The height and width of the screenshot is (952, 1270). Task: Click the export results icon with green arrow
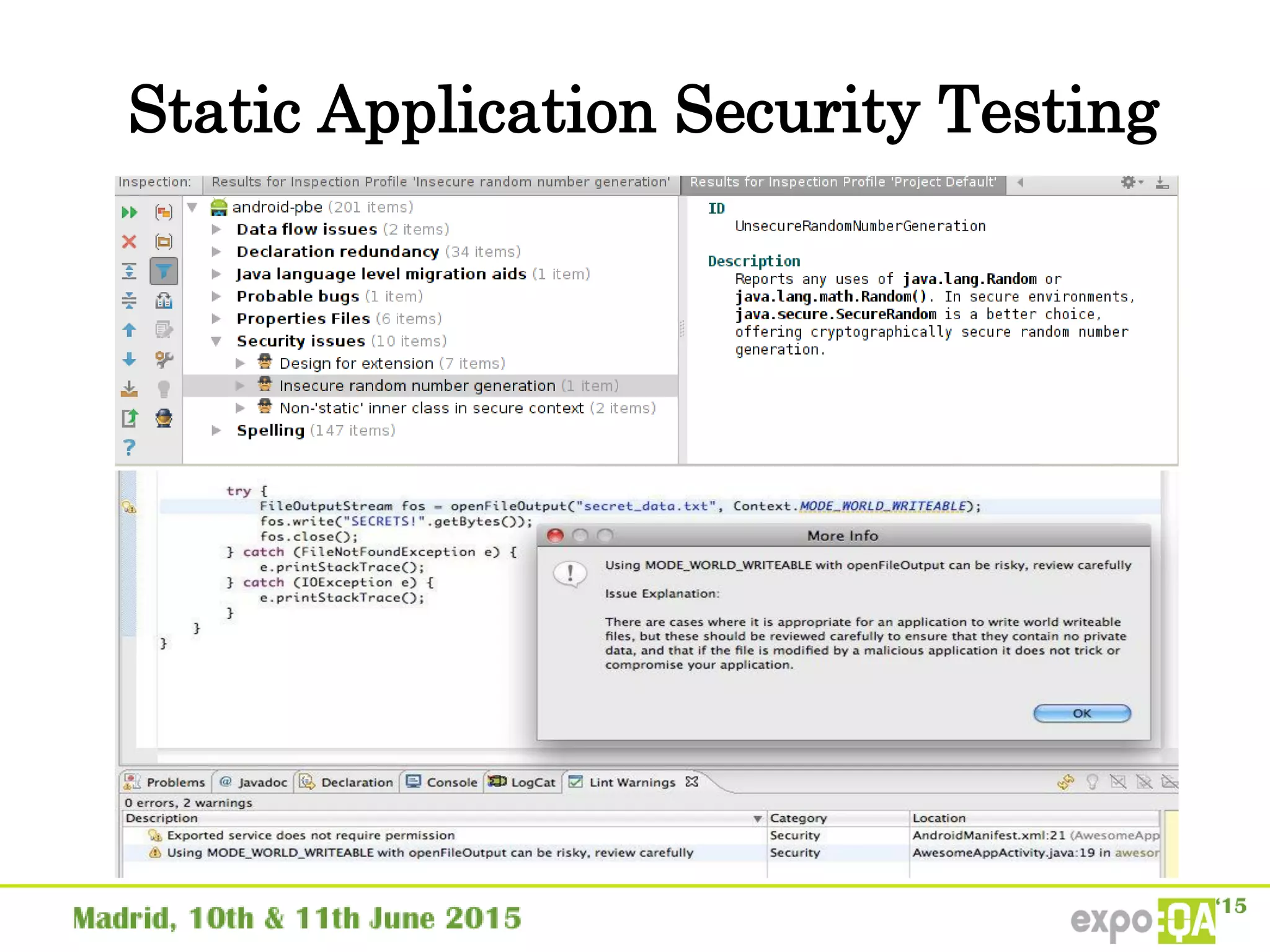(129, 418)
